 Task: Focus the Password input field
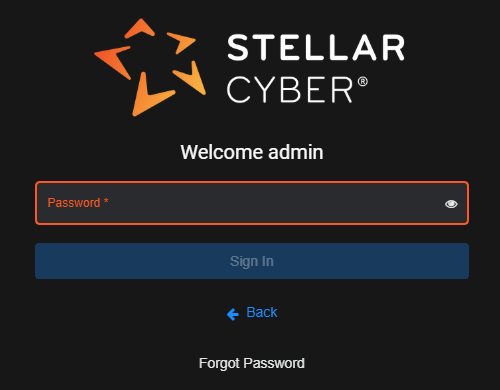point(252,203)
